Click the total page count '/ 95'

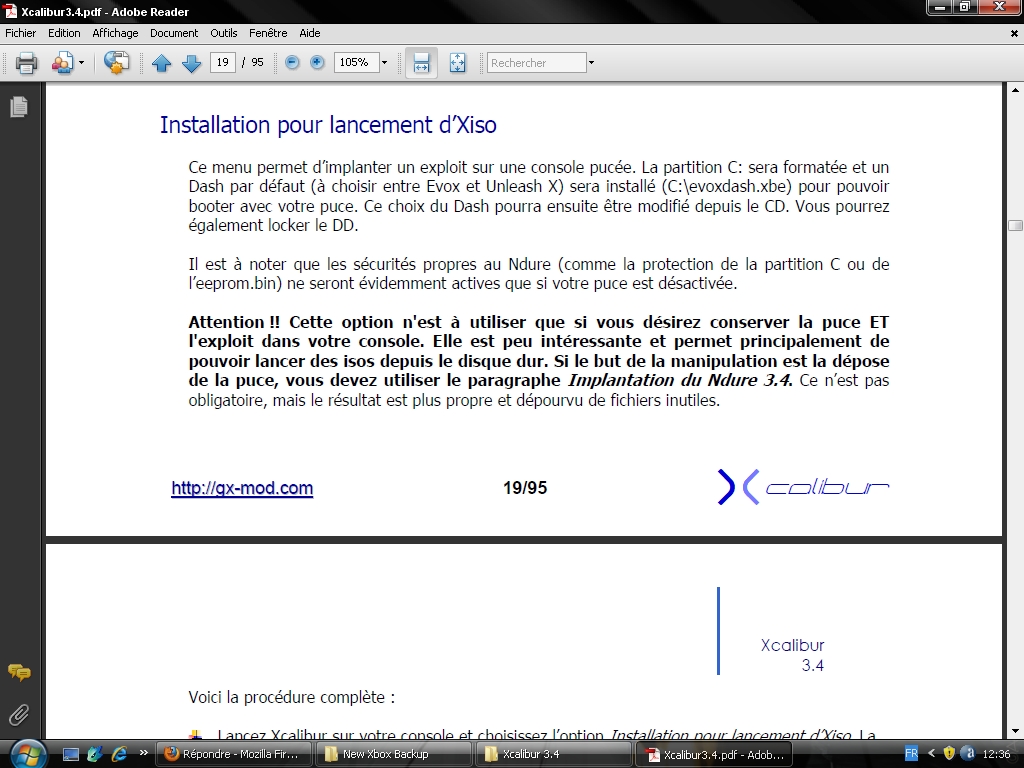253,62
